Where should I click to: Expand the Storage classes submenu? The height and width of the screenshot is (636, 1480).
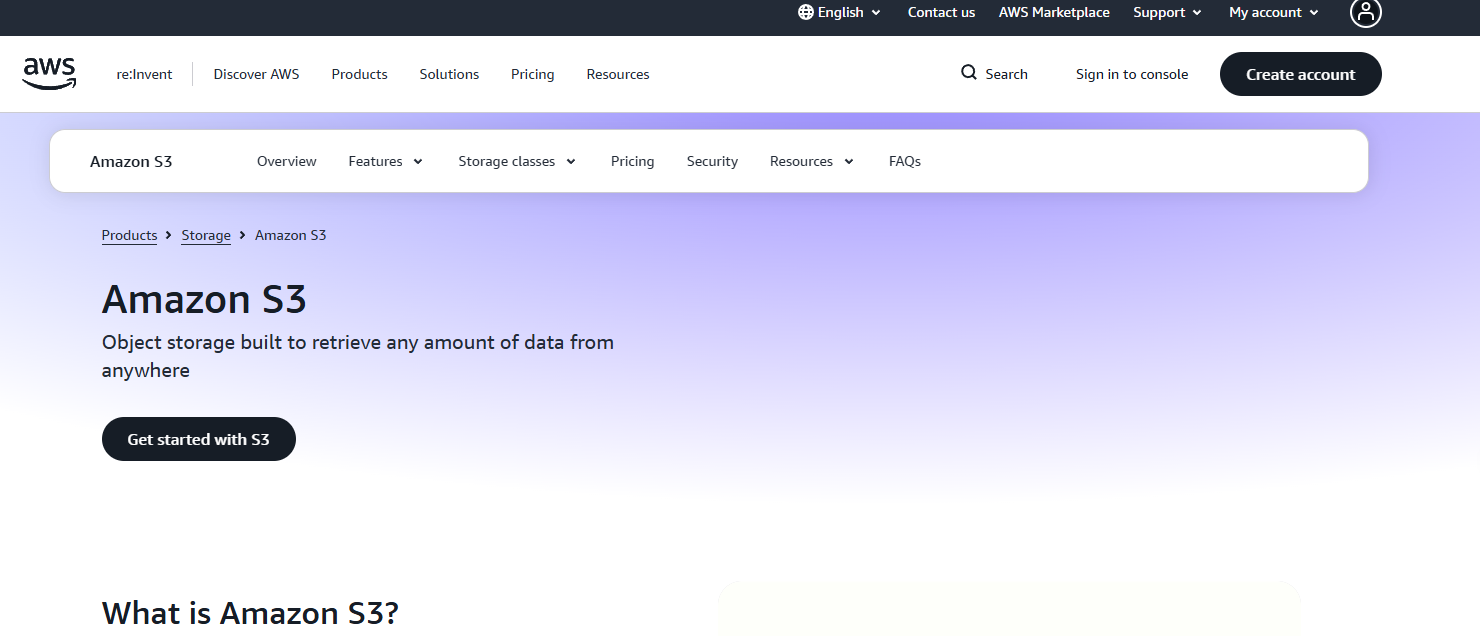pyautogui.click(x=517, y=161)
